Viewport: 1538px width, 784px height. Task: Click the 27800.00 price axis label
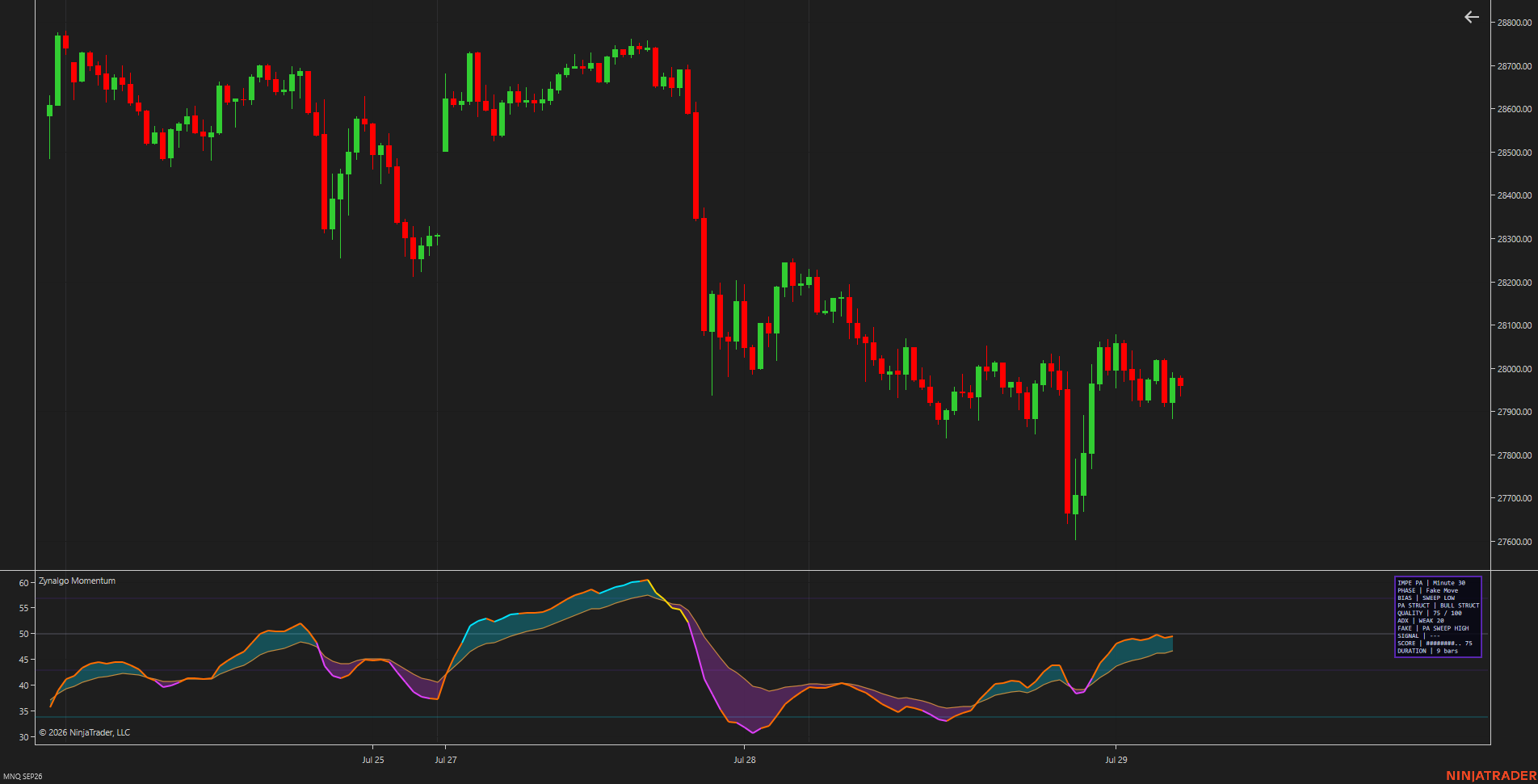1515,455
